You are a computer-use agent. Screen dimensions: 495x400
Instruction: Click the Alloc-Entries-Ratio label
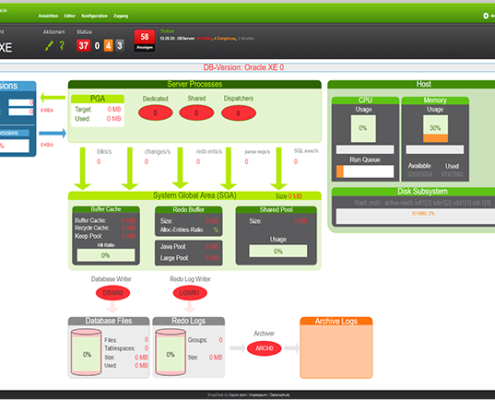tap(181, 230)
